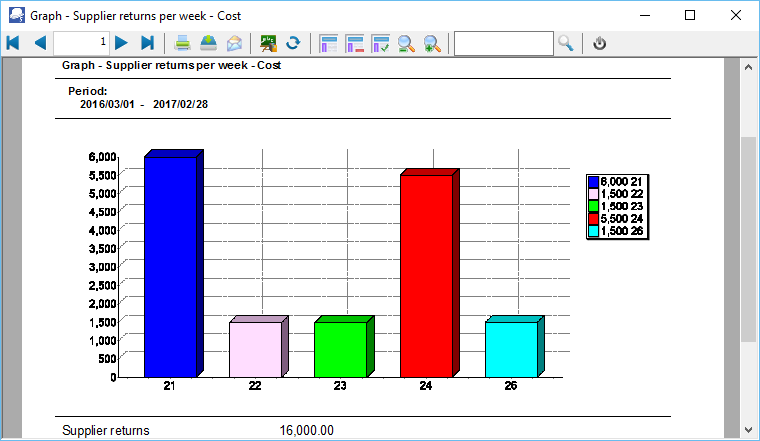Click the search text field in toolbar
The height and width of the screenshot is (441, 760).
coord(503,43)
